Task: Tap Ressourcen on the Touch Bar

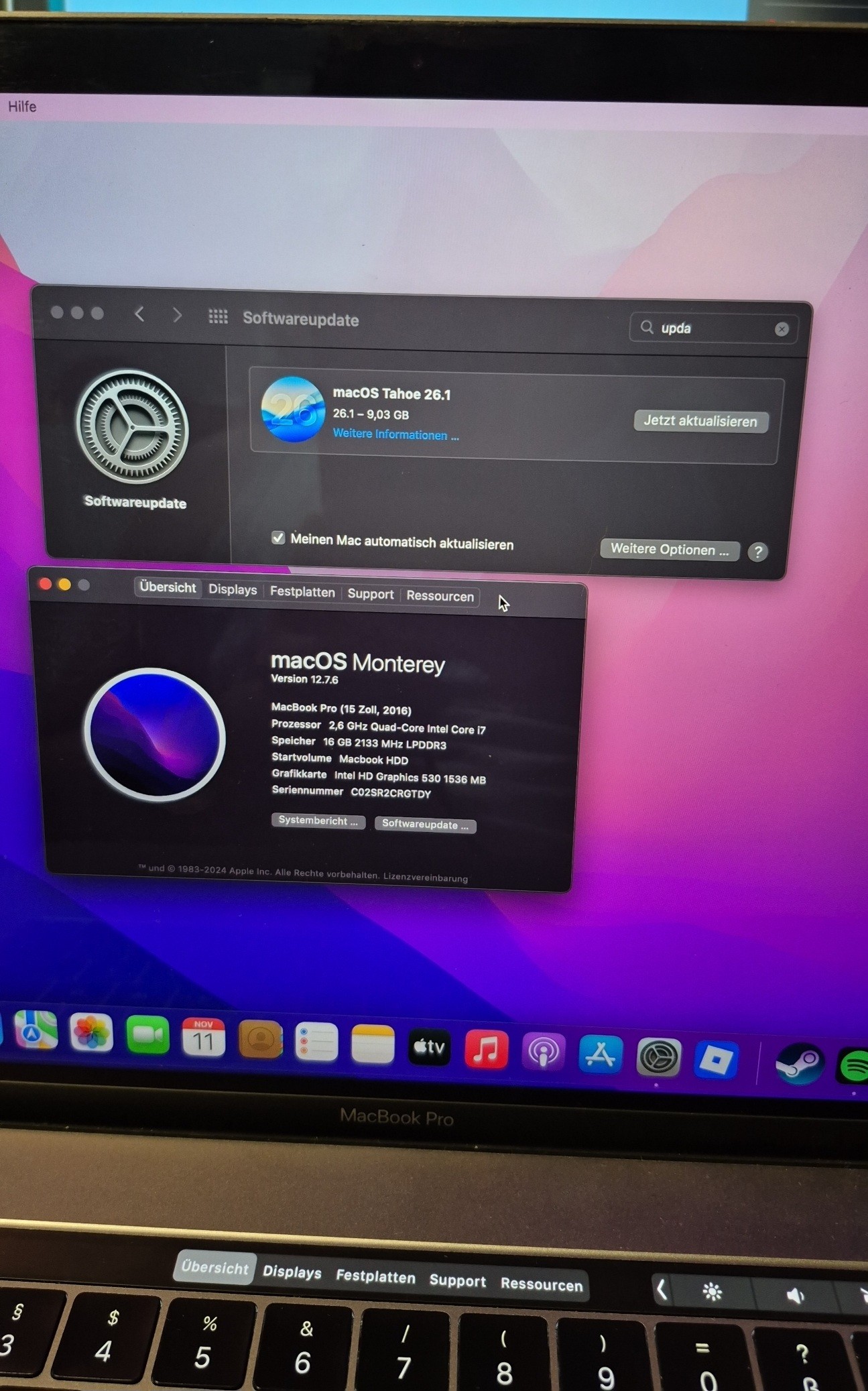Action: (542, 1284)
